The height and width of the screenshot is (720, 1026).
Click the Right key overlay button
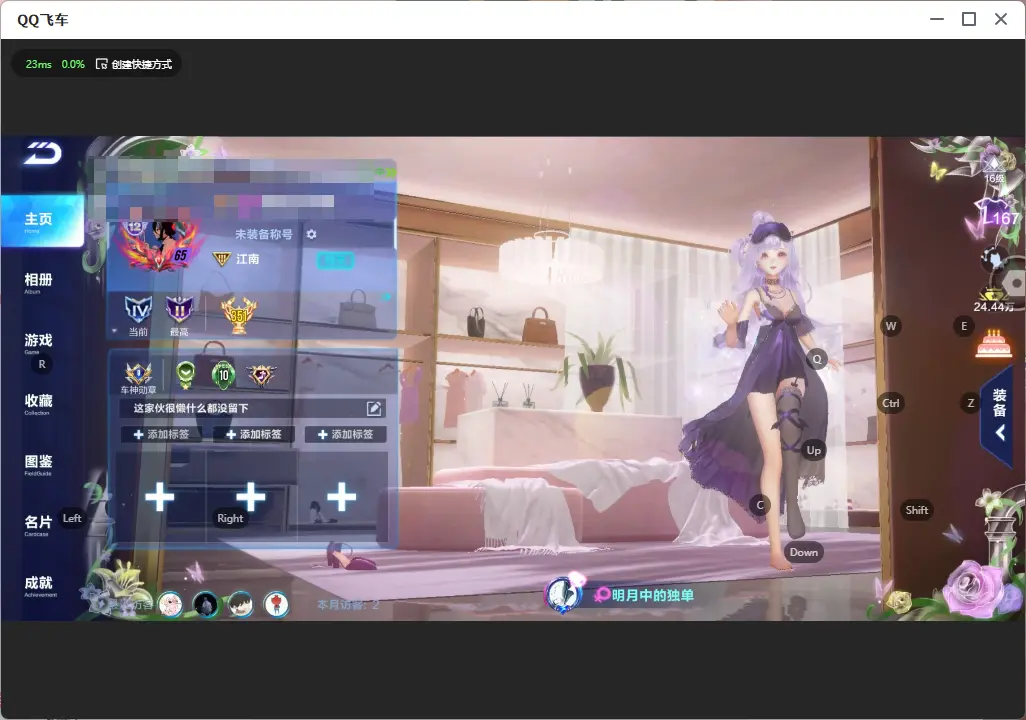coord(230,518)
